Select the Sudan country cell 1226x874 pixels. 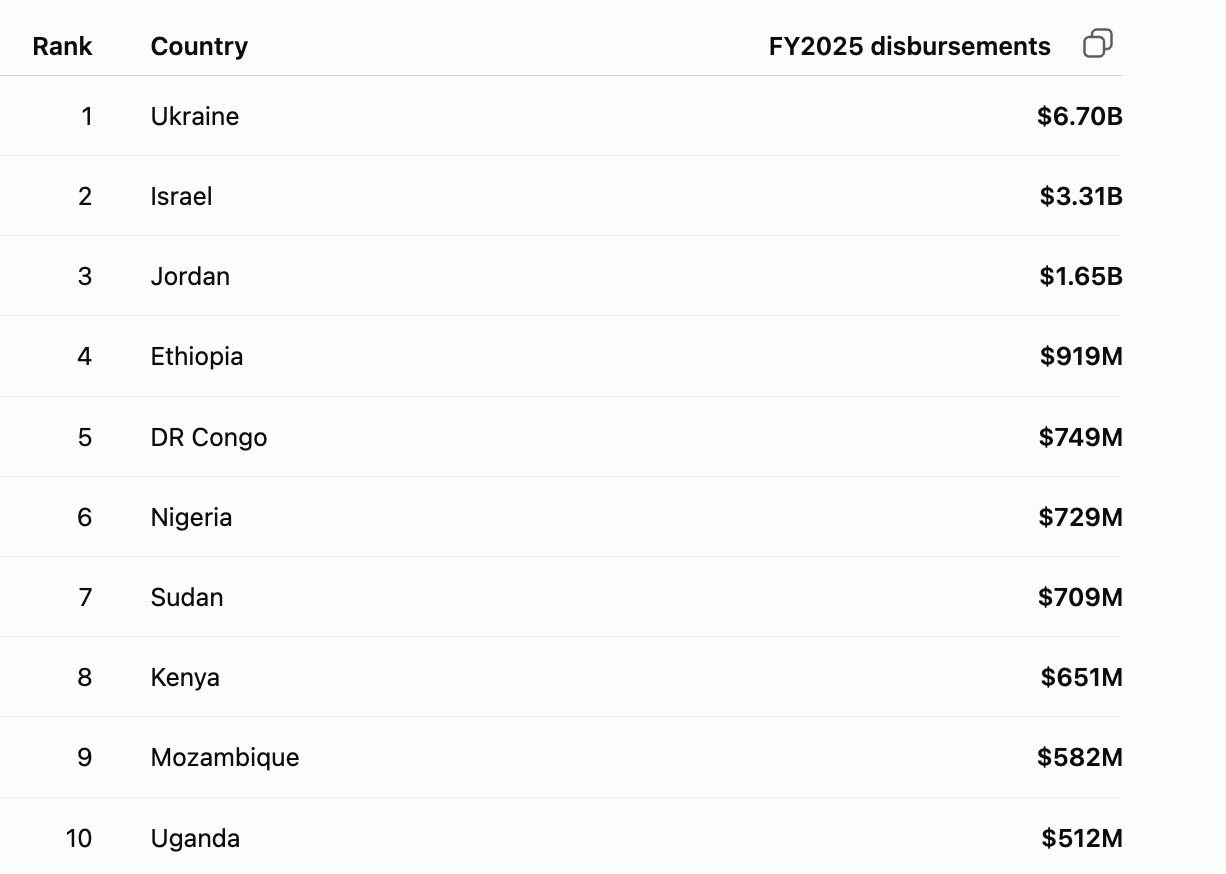click(x=187, y=597)
